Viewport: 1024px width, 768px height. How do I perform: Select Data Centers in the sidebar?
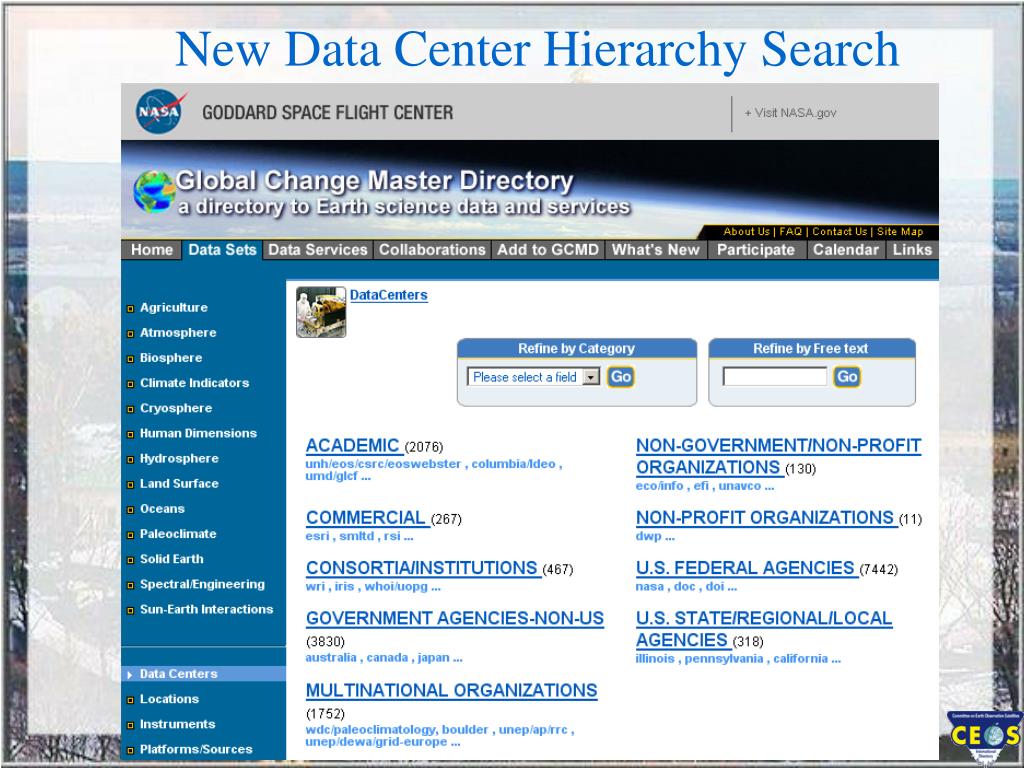pyautogui.click(x=178, y=674)
